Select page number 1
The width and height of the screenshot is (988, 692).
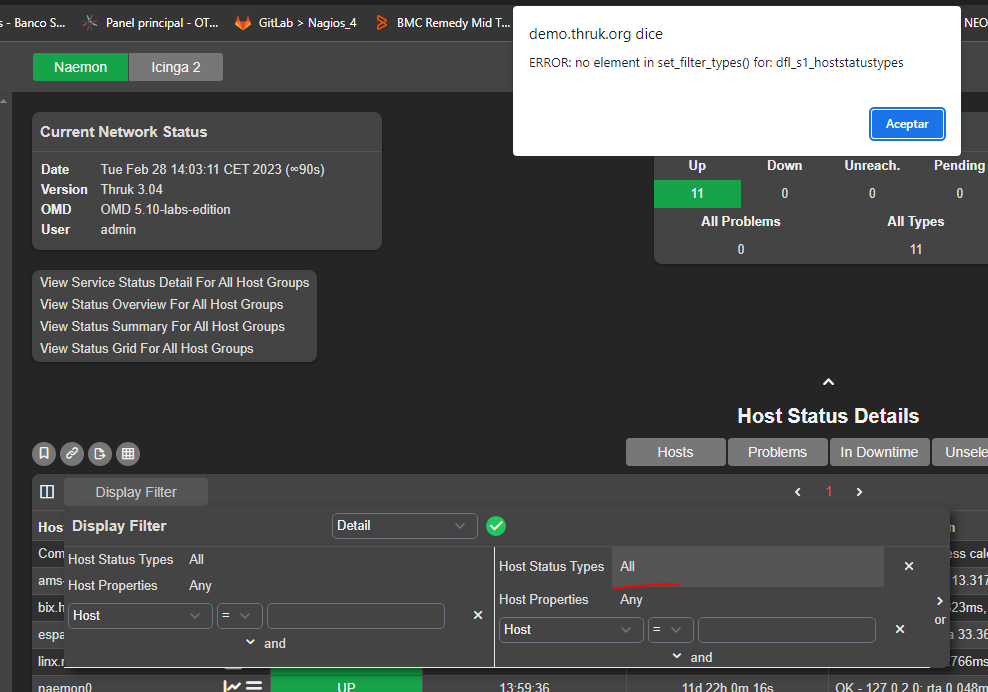[829, 492]
